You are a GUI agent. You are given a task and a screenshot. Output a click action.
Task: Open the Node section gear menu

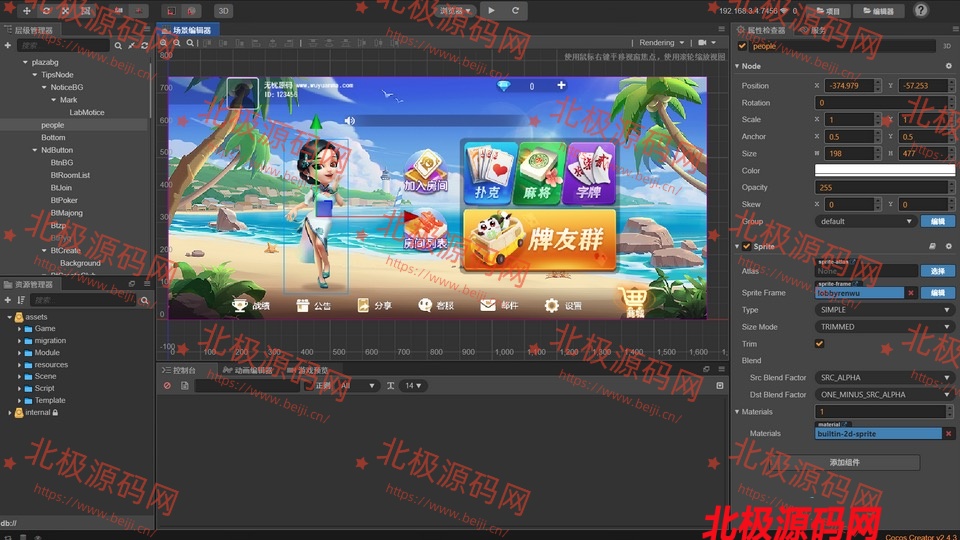[x=949, y=66]
